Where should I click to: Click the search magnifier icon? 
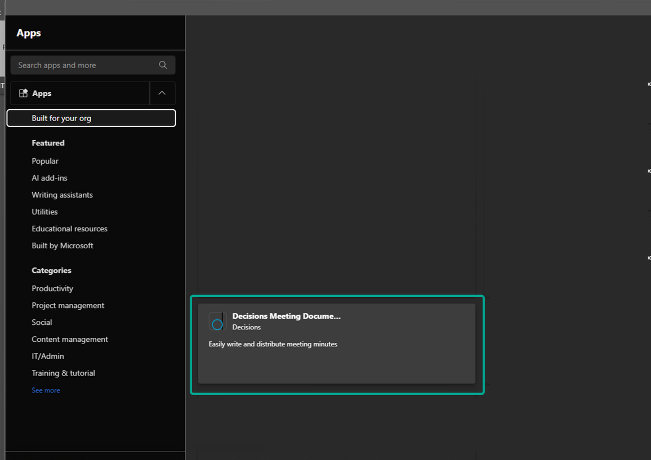[163, 65]
